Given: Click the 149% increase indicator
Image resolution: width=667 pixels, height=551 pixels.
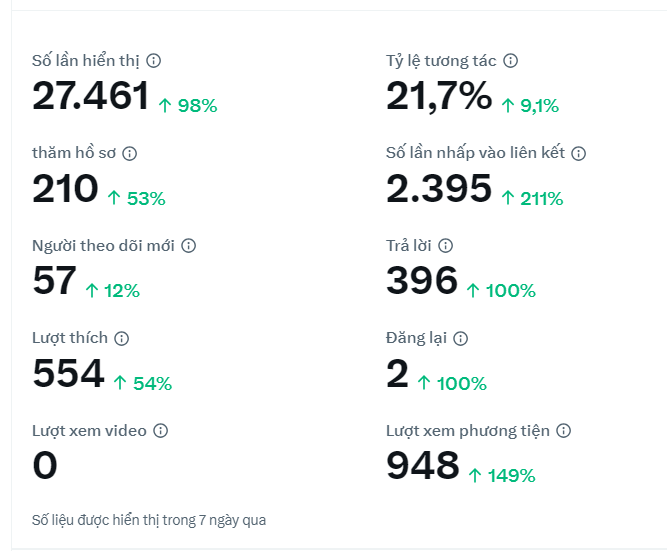Looking at the screenshot, I should pyautogui.click(x=502, y=476).
